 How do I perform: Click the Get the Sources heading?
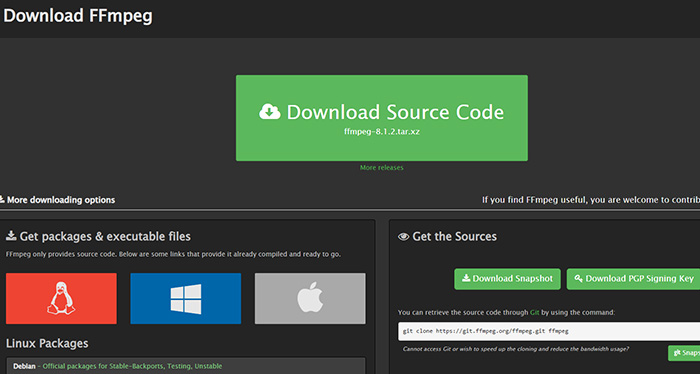point(447,236)
